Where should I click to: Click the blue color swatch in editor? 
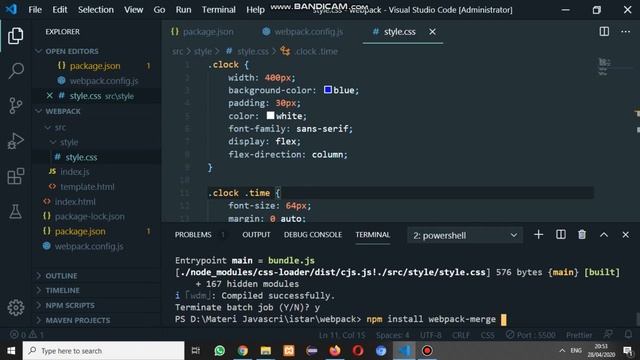[x=328, y=90]
